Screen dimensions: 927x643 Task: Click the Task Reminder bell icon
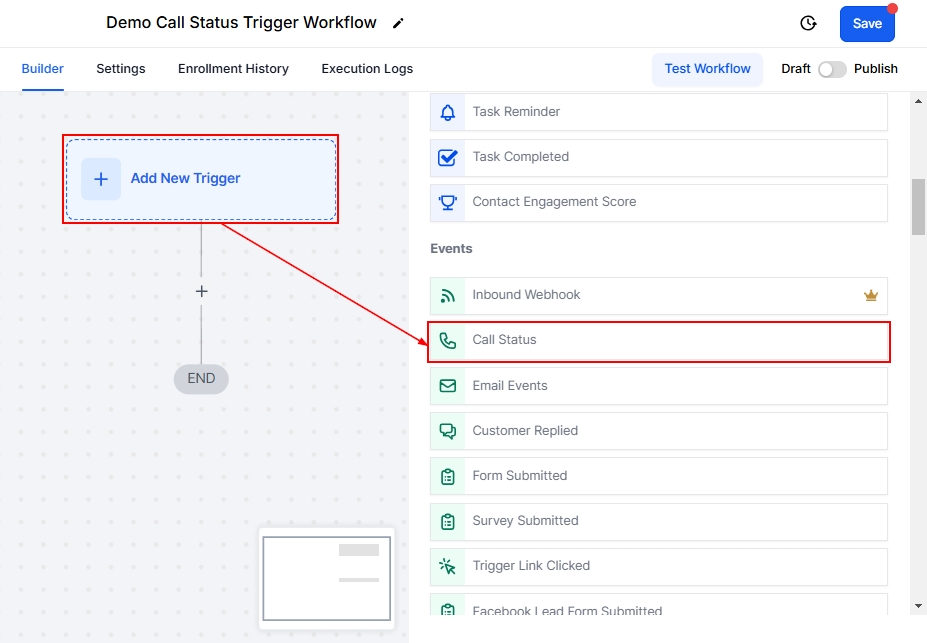pos(448,112)
